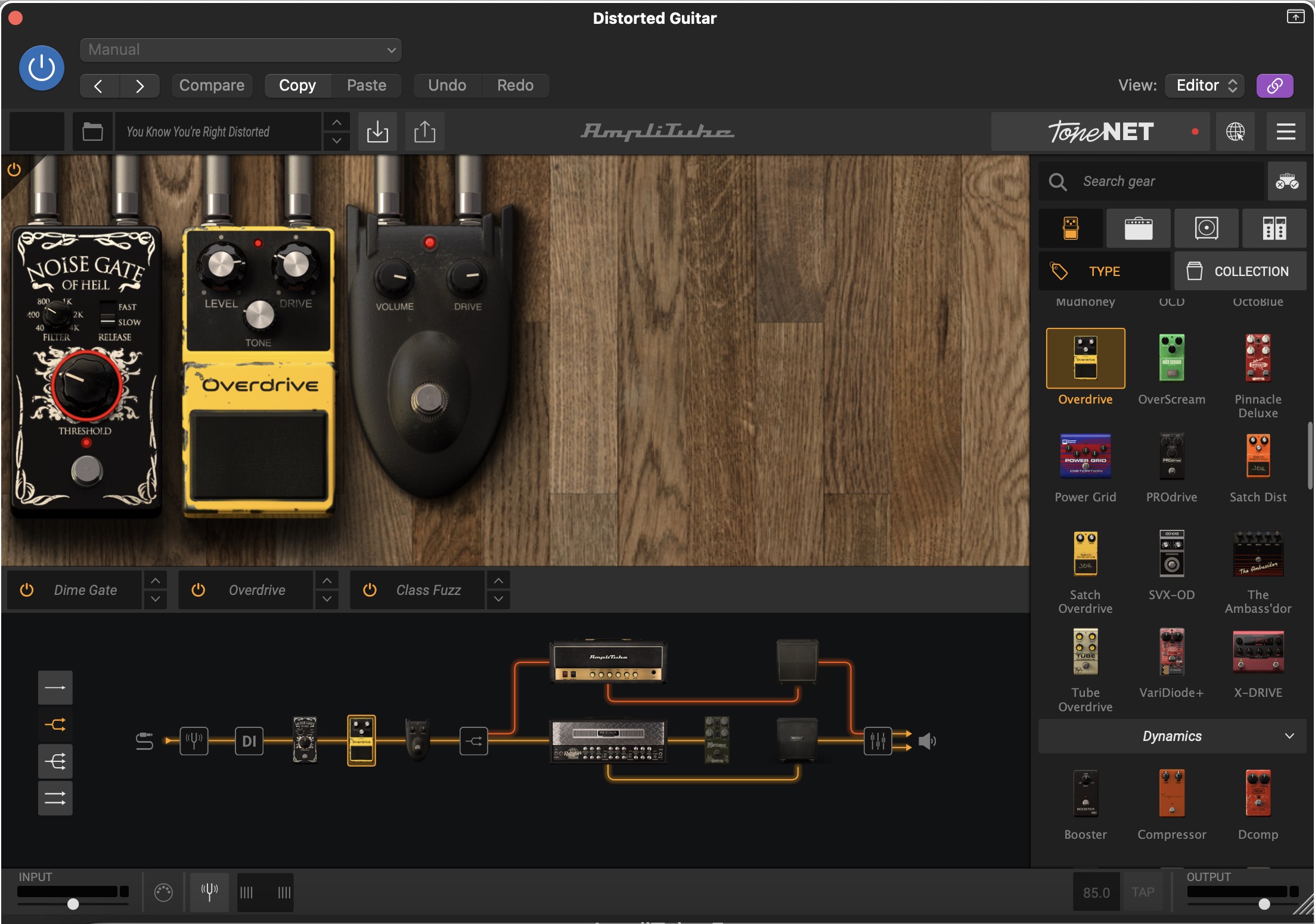The height and width of the screenshot is (924, 1315).
Task: Toggle the stomp section power icon
Action: (x=14, y=170)
